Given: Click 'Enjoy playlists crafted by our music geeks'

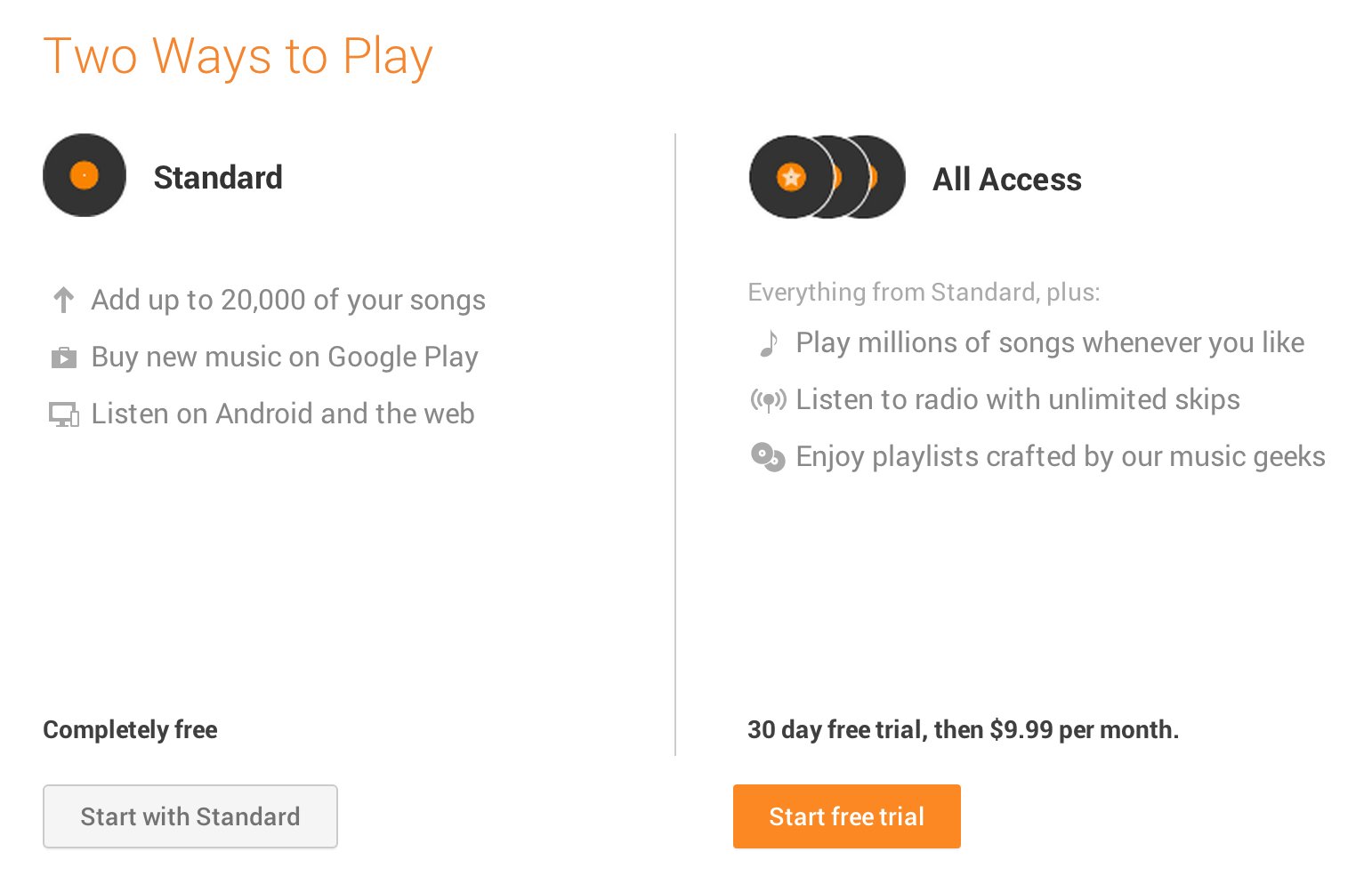Looking at the screenshot, I should (1061, 457).
